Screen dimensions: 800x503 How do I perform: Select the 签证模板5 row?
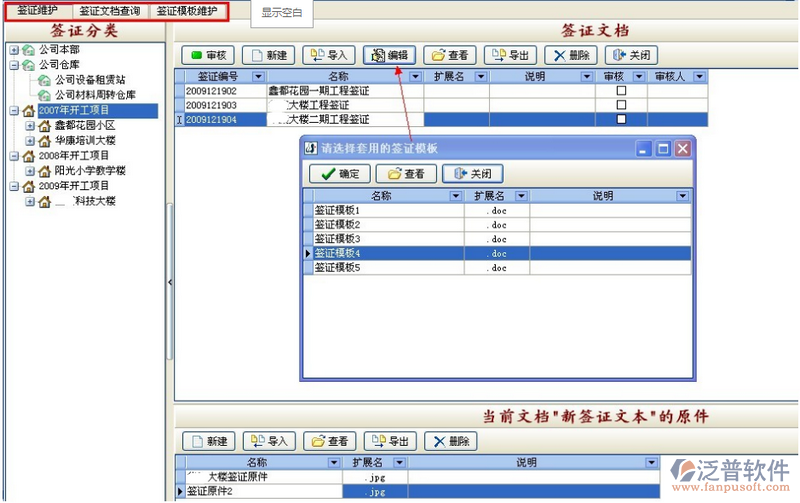point(497,267)
